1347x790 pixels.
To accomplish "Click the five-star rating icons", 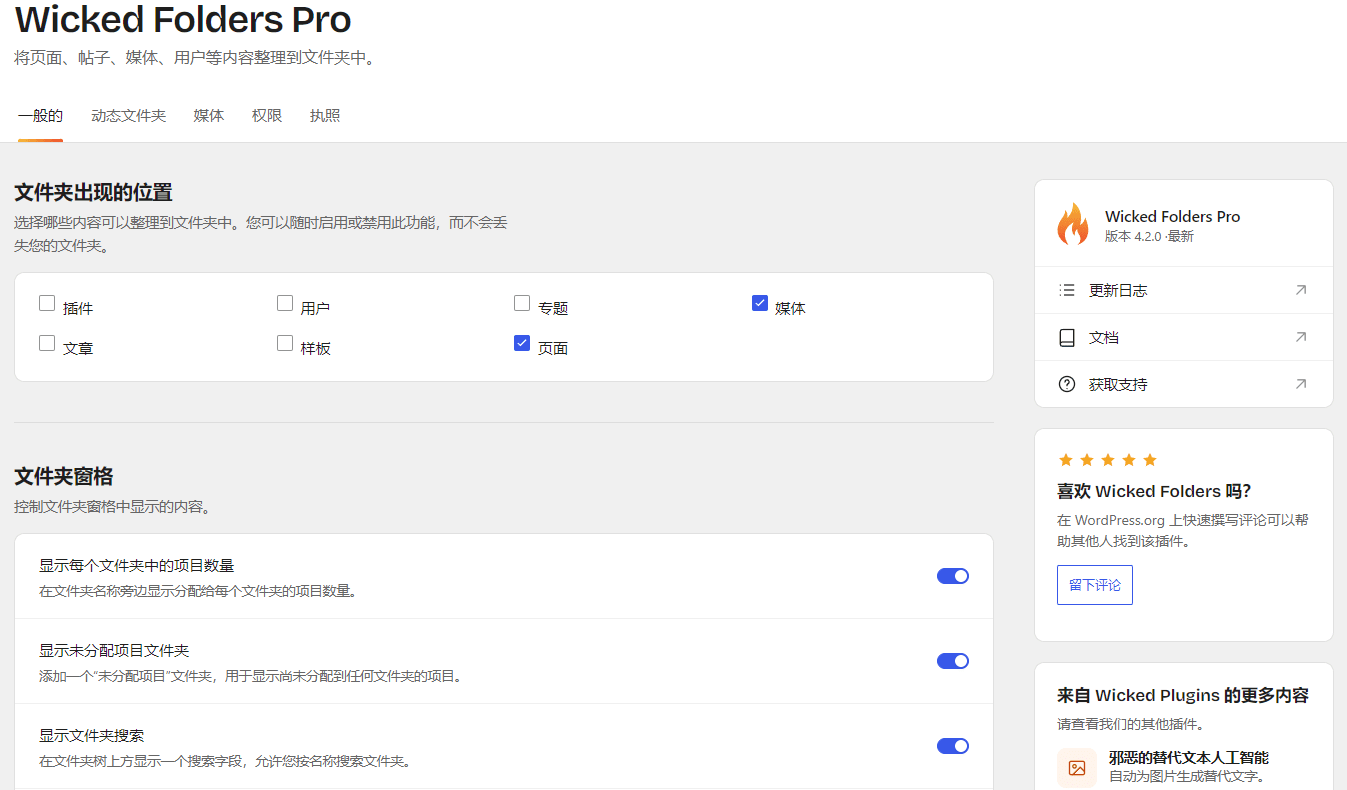I will (x=1107, y=460).
